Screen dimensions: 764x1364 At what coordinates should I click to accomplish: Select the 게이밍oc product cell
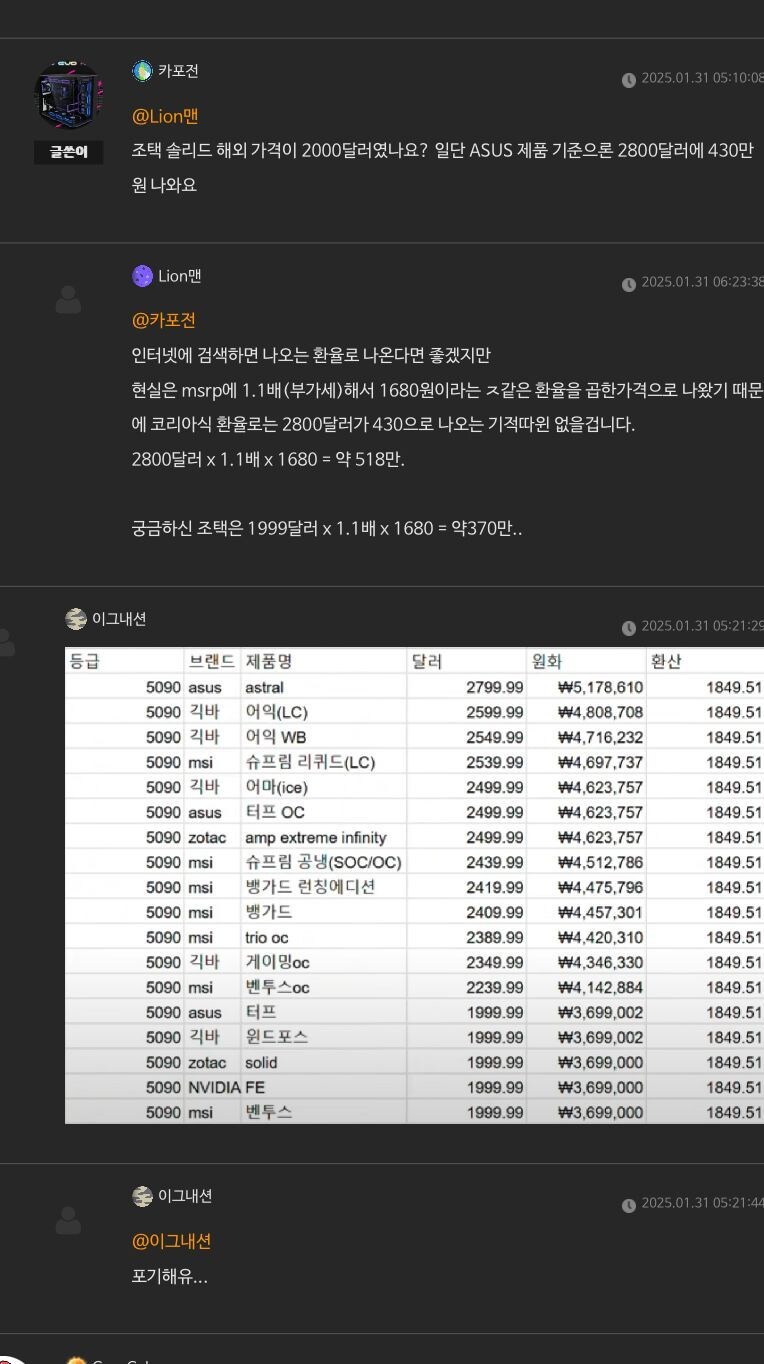pos(324,962)
